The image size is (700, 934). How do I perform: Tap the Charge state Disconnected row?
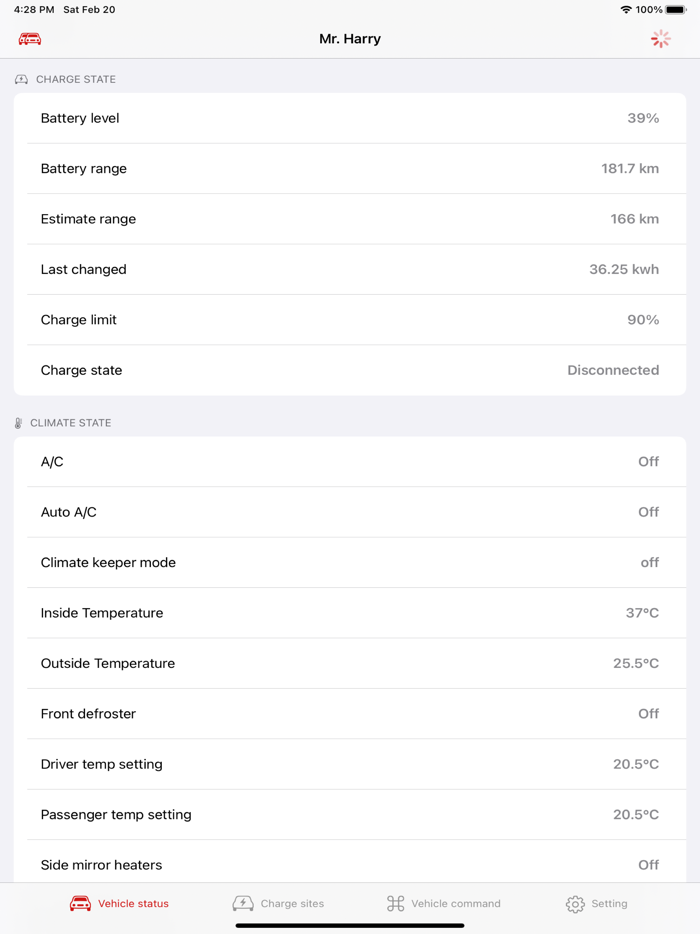pos(350,370)
